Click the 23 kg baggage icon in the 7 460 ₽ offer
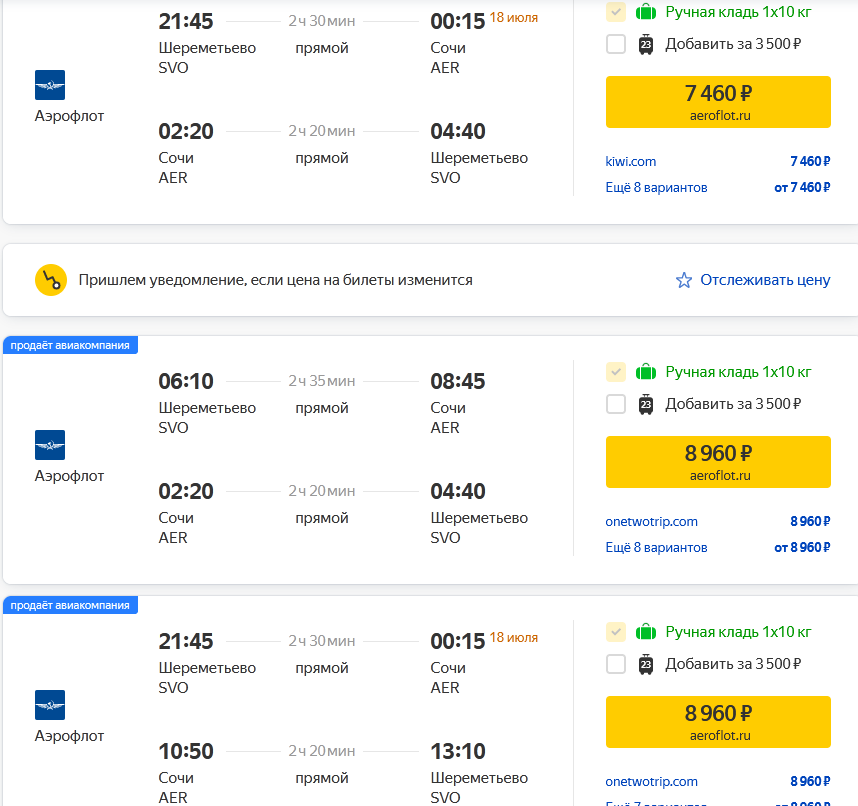The height and width of the screenshot is (806, 858). (646, 44)
